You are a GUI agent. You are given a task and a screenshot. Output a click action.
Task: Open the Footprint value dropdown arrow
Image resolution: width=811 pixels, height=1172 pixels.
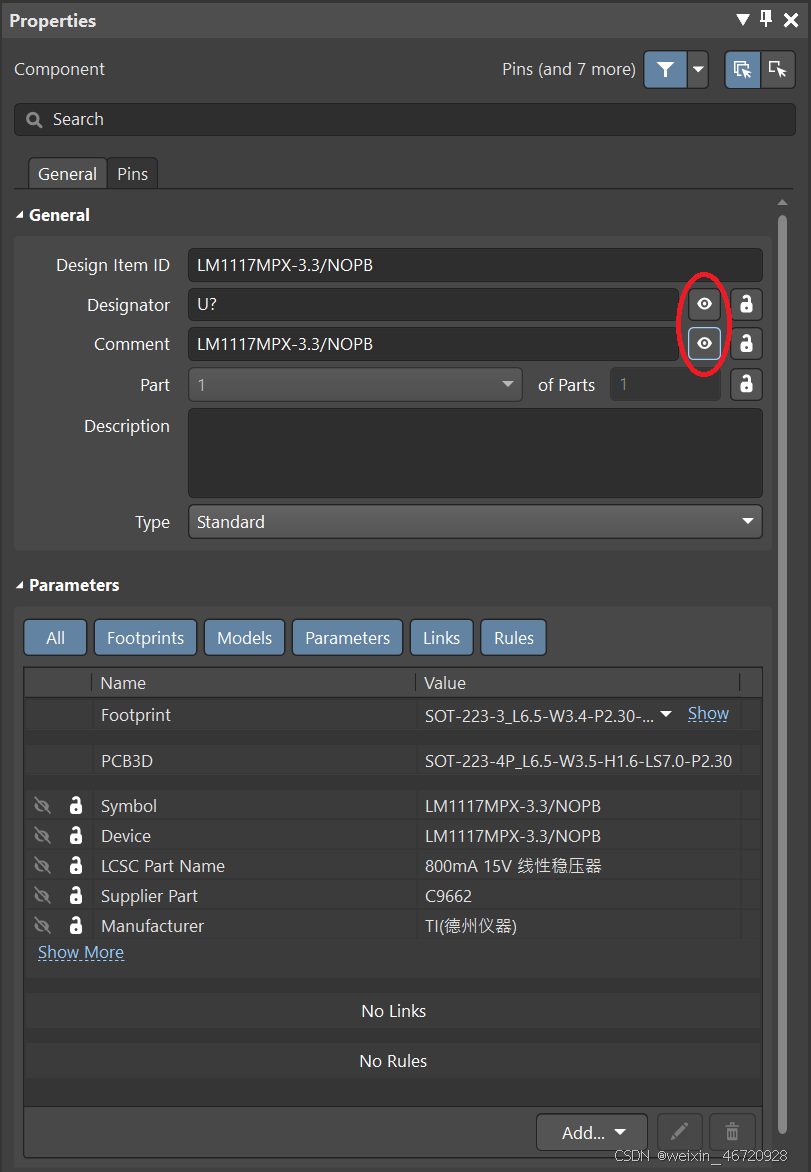pyautogui.click(x=666, y=715)
